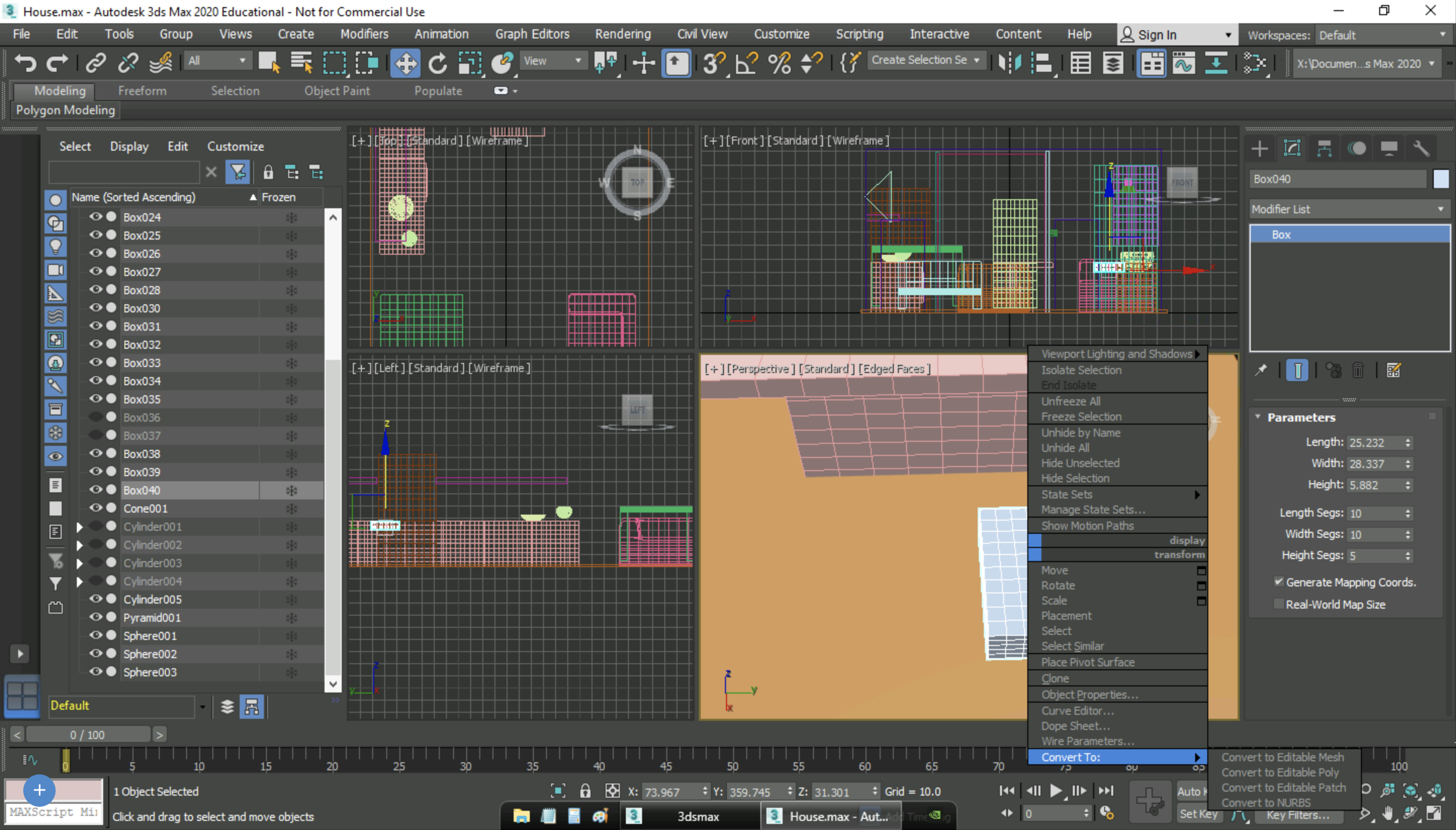
Task: Click Pin Stack icon
Action: 1260,371
